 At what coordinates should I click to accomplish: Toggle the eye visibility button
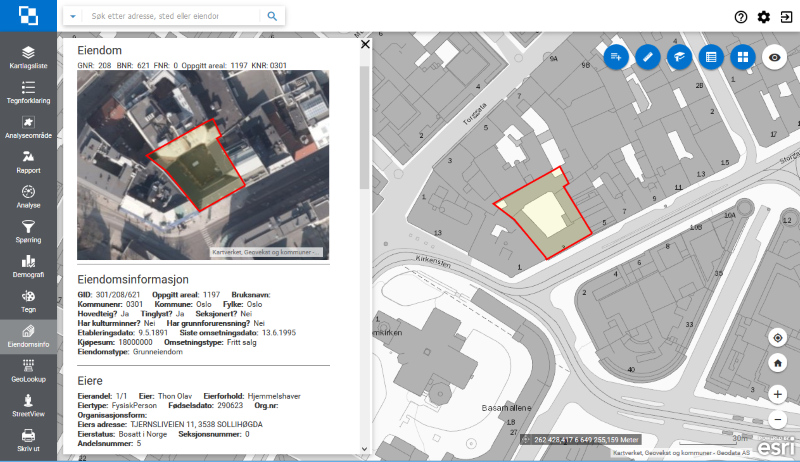click(x=773, y=57)
